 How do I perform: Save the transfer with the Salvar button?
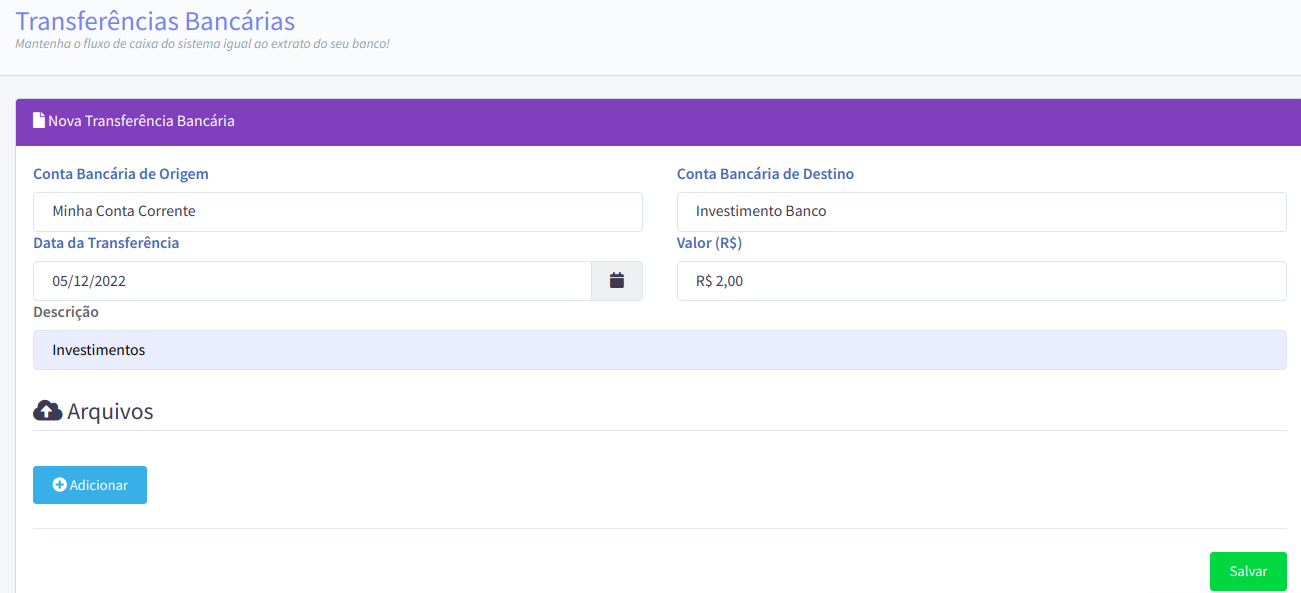[1248, 571]
